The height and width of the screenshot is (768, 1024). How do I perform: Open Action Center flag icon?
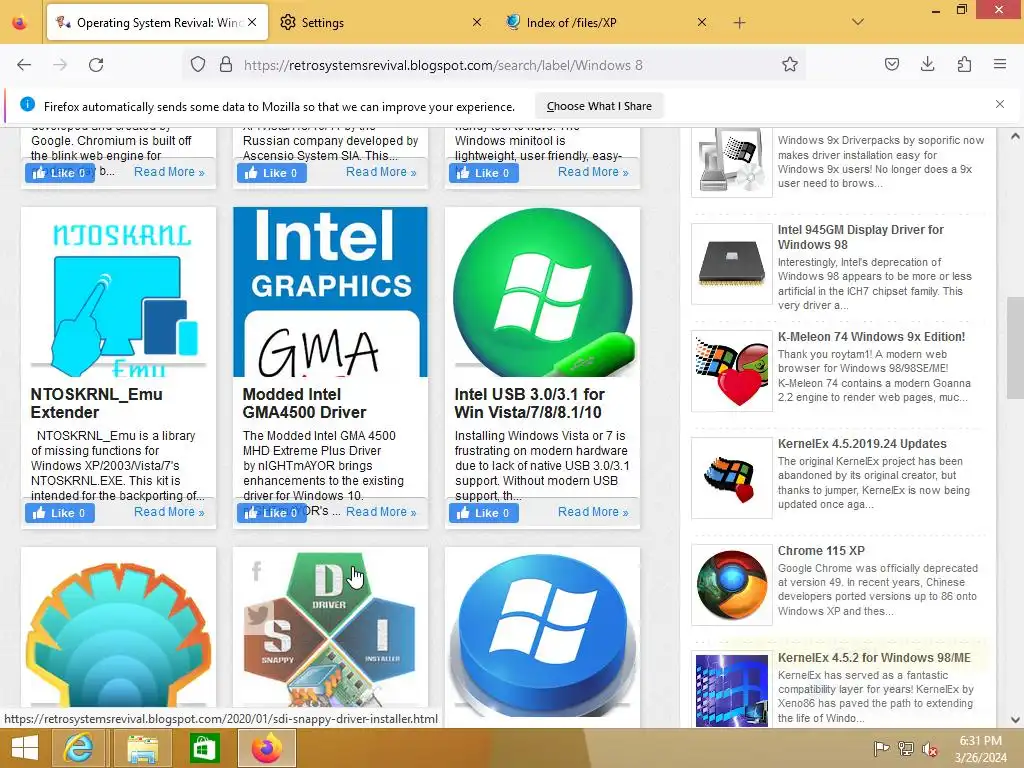coord(881,748)
